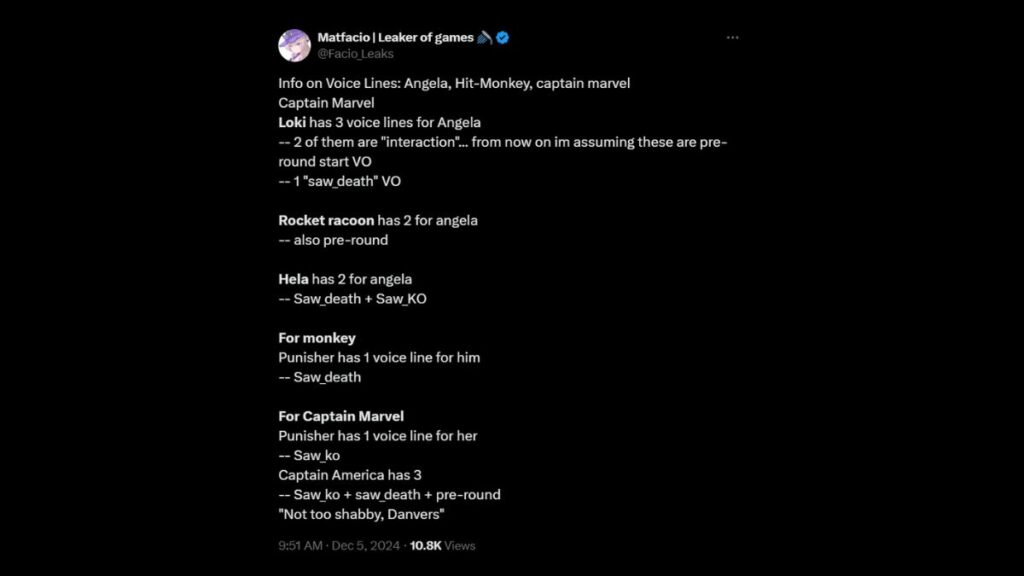Click the @Facio_Leaks handle
This screenshot has width=1024, height=576.
coord(355,54)
